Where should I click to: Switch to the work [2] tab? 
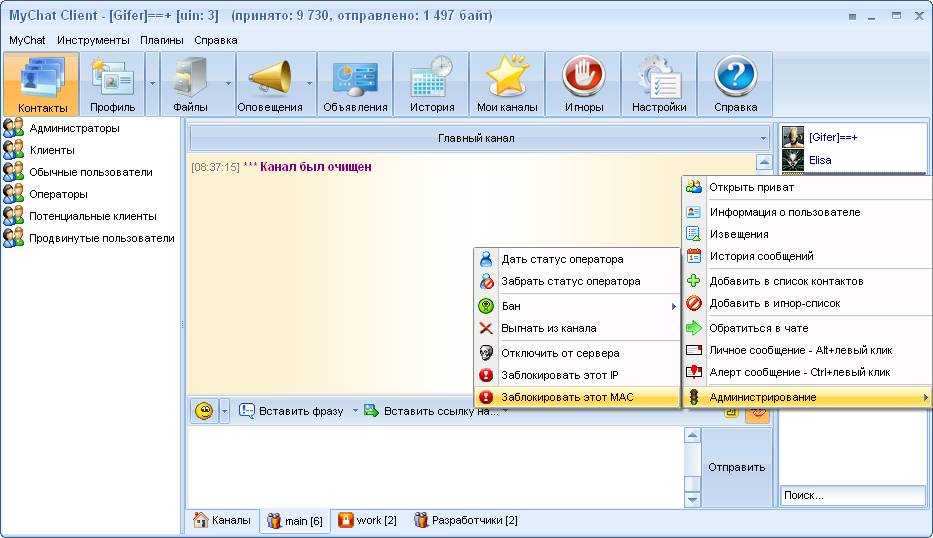click(368, 520)
